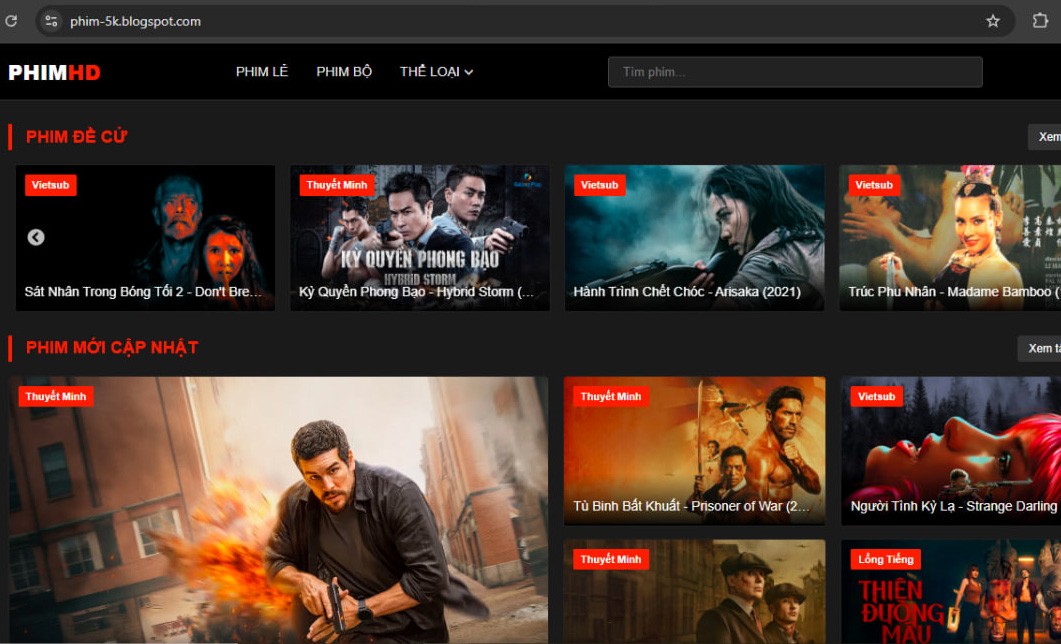Click Xem tất cả beside PHIM MỚI CẬP NHẬT

(1040, 348)
